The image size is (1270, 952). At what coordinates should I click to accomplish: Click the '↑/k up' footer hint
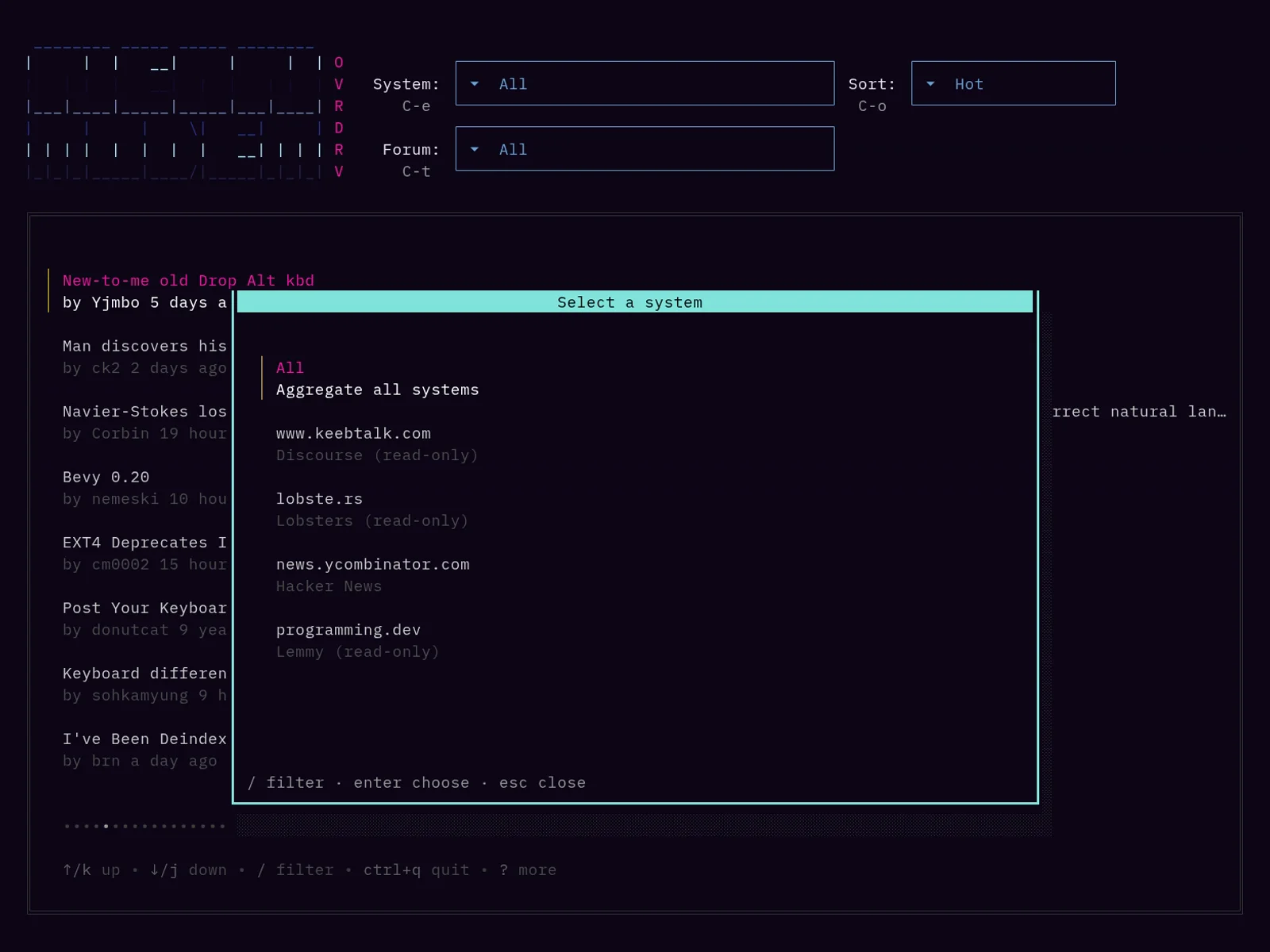tap(91, 869)
